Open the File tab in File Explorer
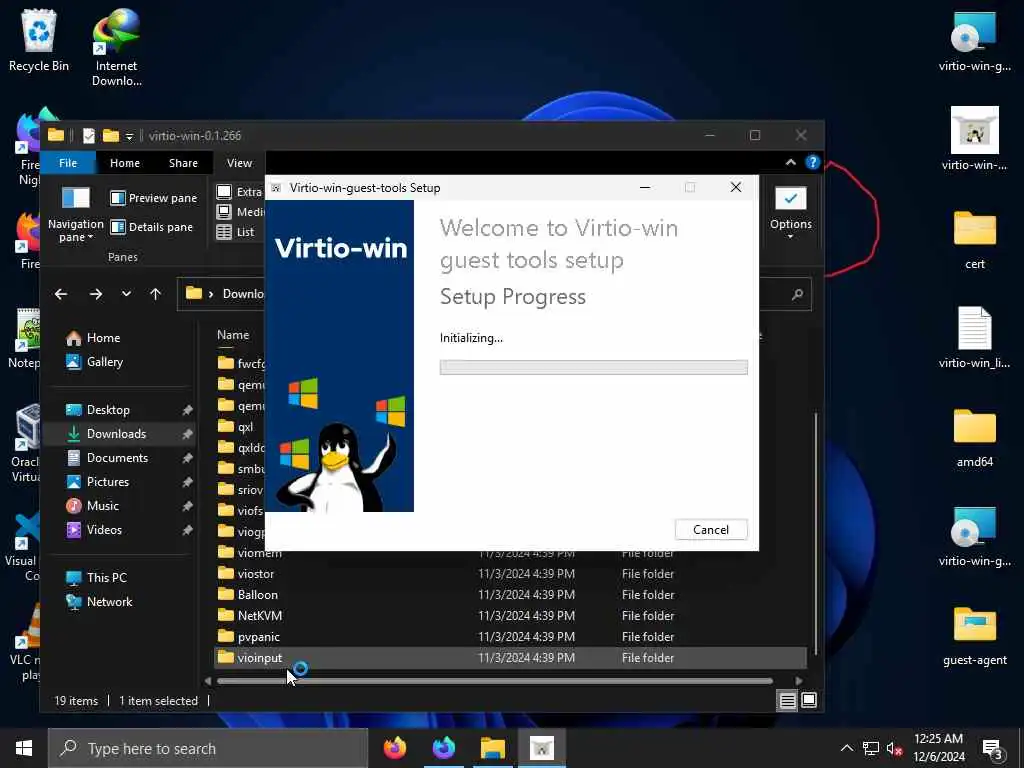Viewport: 1024px width, 768px height. tap(68, 163)
